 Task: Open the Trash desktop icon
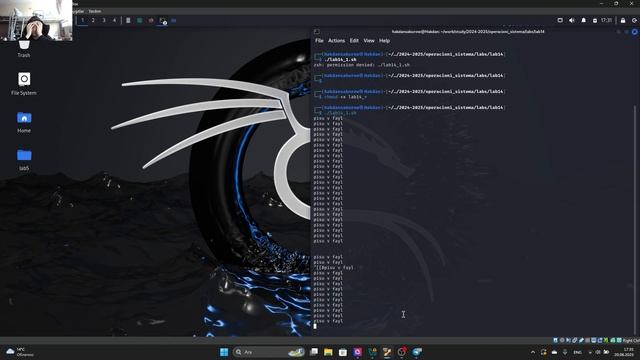click(24, 47)
